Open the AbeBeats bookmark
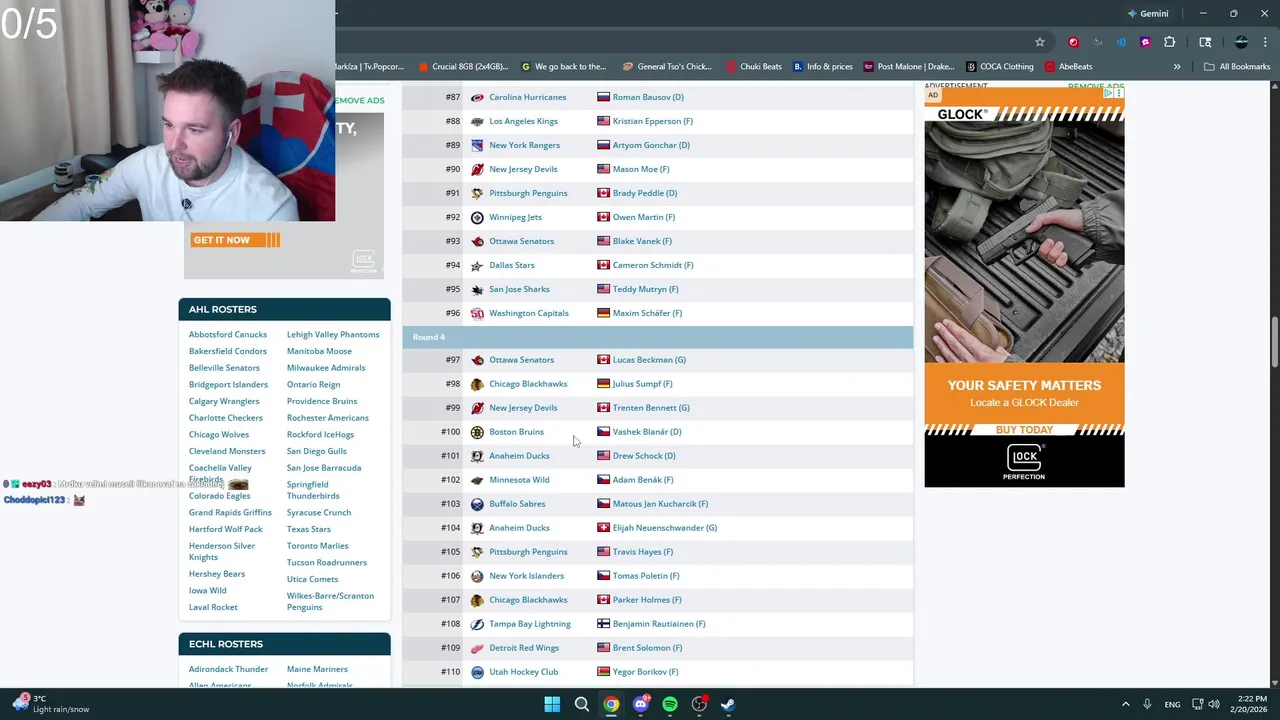The width and height of the screenshot is (1280, 720). point(1068,67)
